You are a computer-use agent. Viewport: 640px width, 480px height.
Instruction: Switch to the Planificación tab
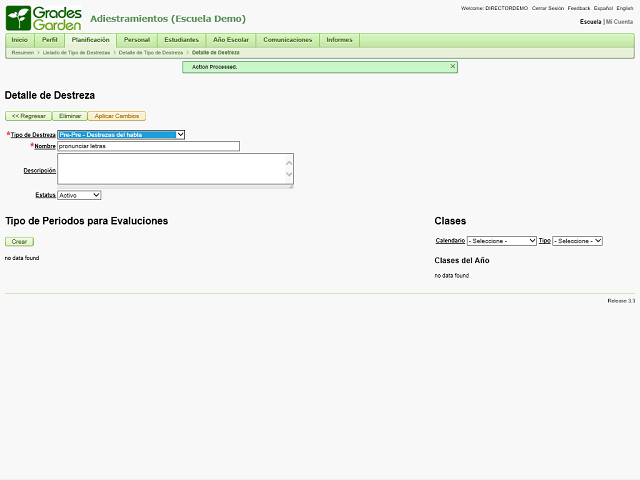(91, 40)
